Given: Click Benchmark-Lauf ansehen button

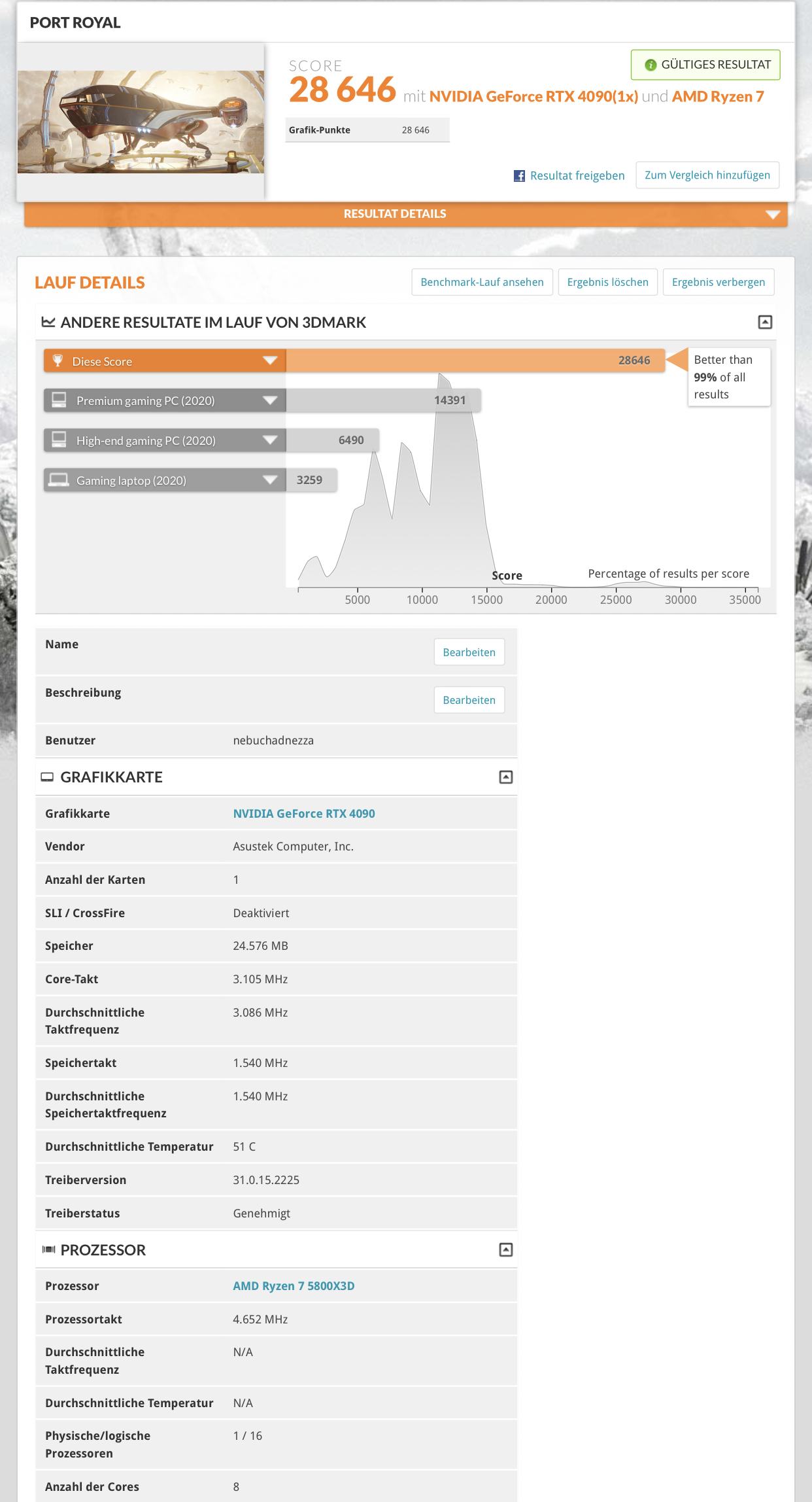Looking at the screenshot, I should pos(482,282).
